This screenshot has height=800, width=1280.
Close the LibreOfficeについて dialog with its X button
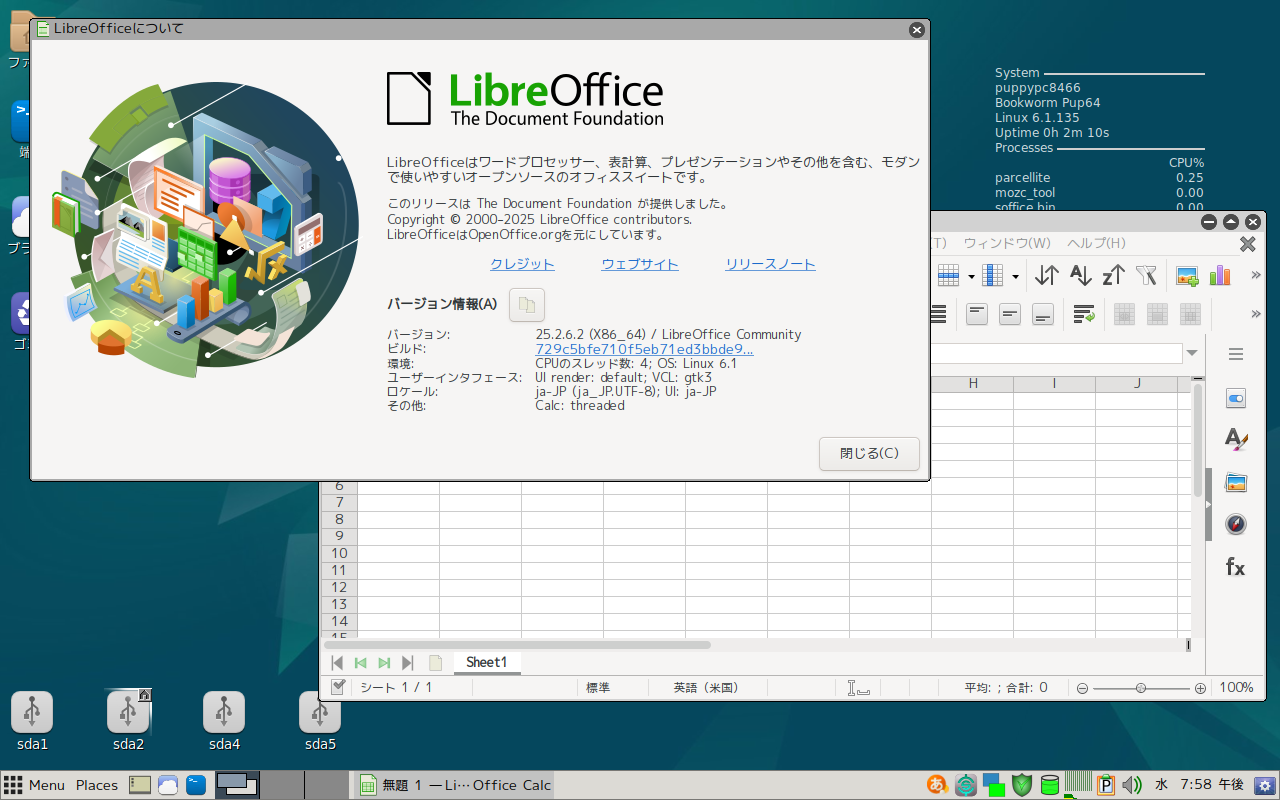pos(916,30)
